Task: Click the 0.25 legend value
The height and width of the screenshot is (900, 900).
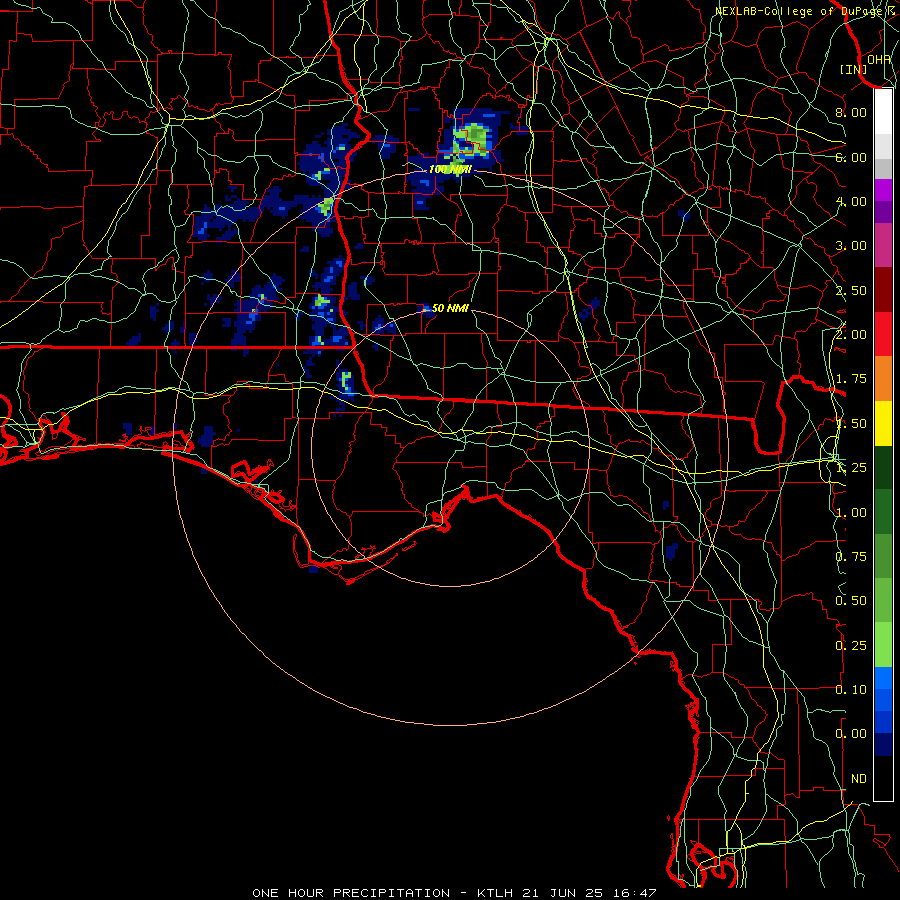Action: [851, 646]
